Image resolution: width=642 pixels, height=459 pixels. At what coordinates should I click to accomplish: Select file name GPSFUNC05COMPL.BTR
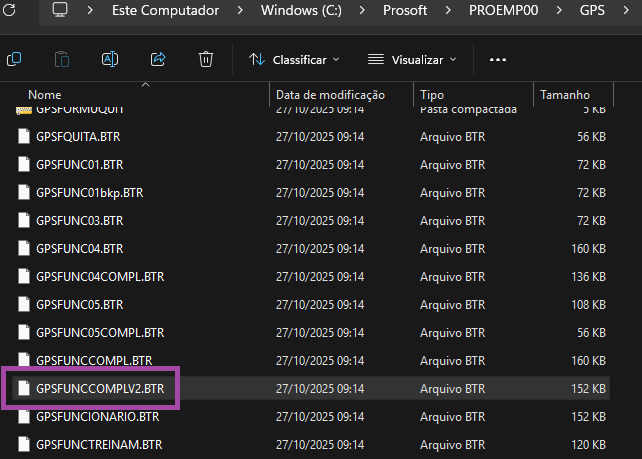100,332
